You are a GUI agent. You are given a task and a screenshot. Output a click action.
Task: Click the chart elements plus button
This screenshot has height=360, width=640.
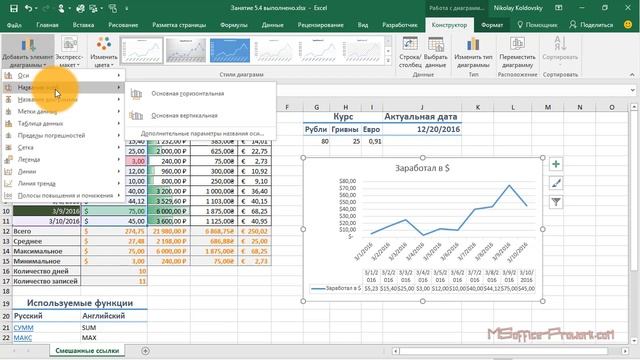[556, 164]
